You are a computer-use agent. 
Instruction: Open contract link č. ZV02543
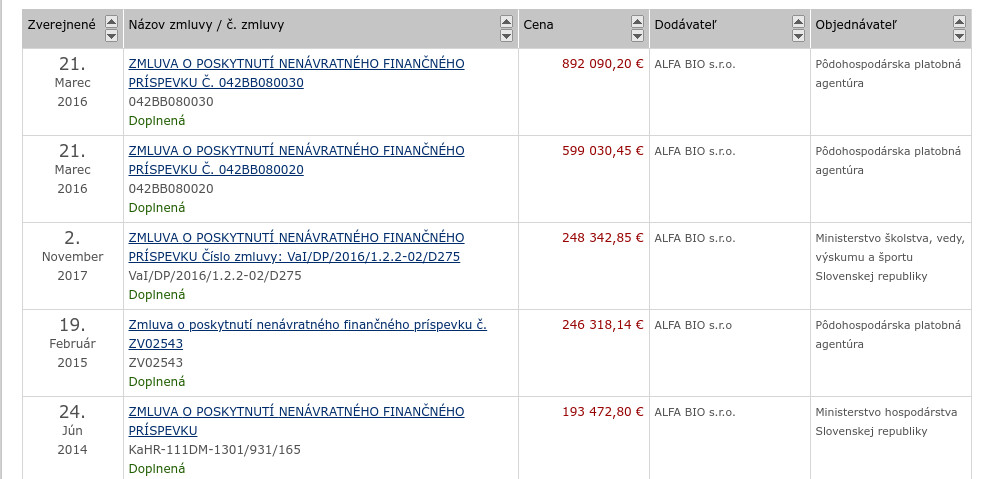click(x=307, y=334)
